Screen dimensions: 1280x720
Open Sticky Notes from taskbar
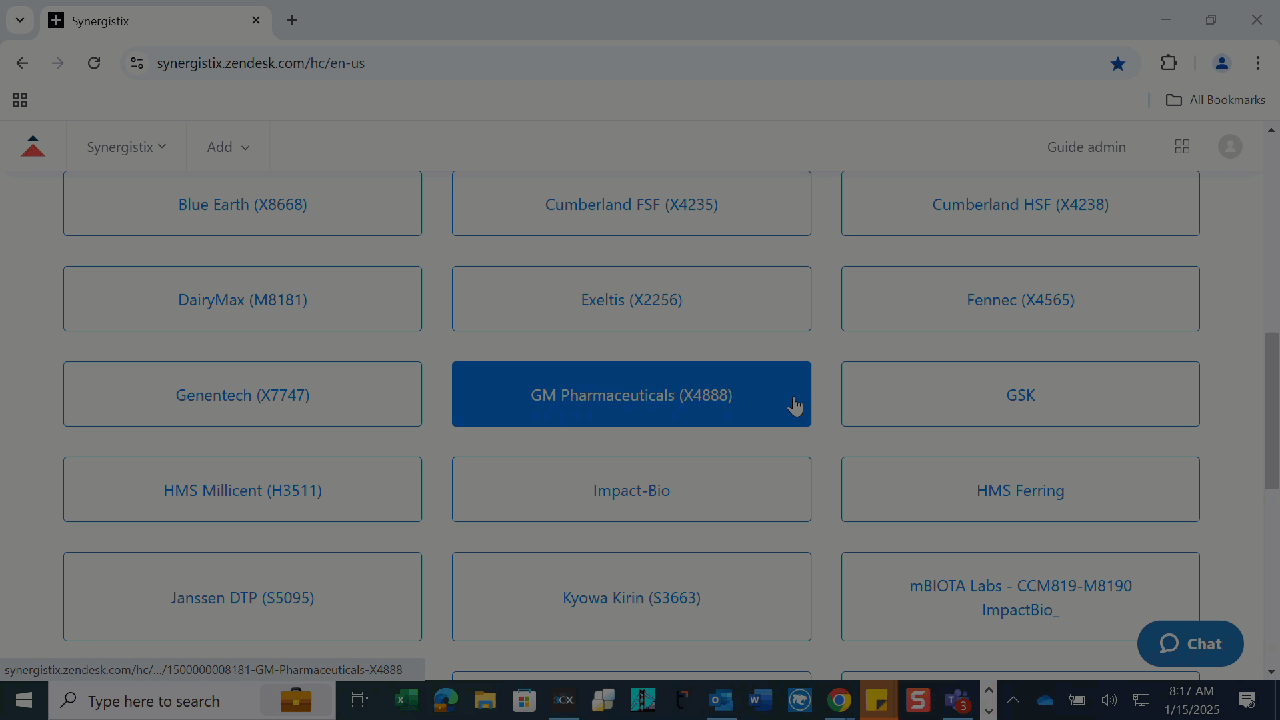[x=878, y=700]
